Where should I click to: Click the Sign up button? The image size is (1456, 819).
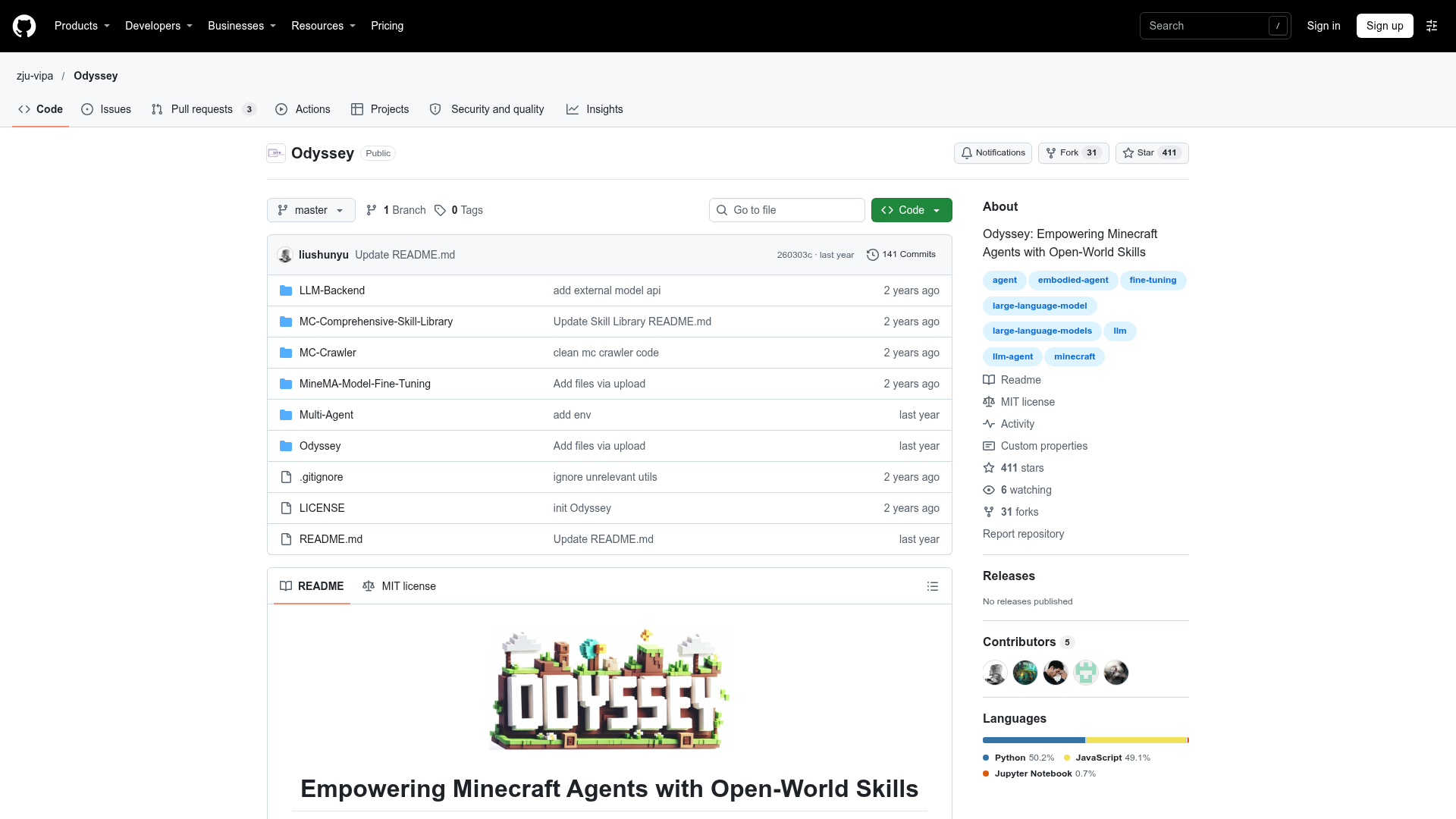pos(1385,26)
